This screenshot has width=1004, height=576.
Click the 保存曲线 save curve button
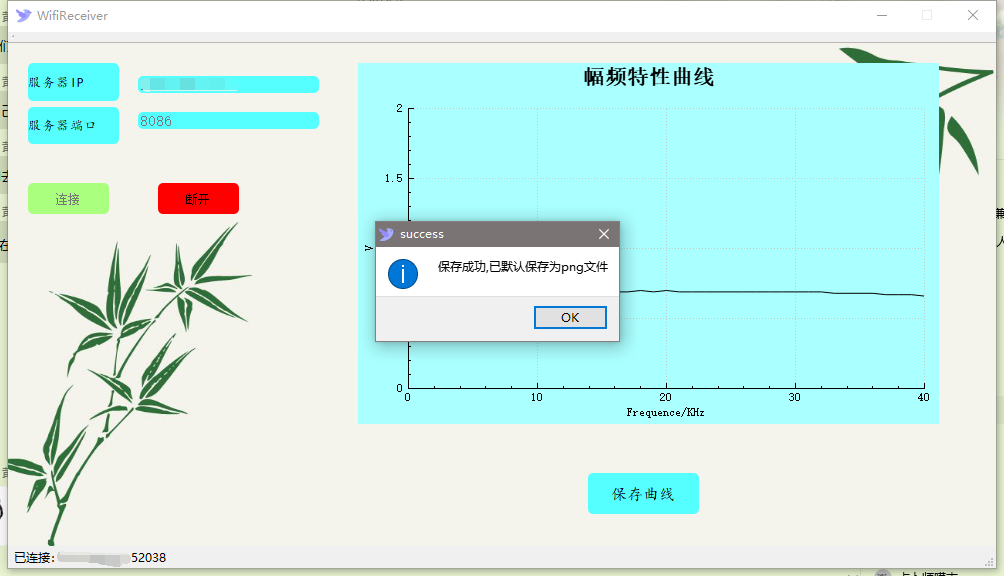[643, 493]
